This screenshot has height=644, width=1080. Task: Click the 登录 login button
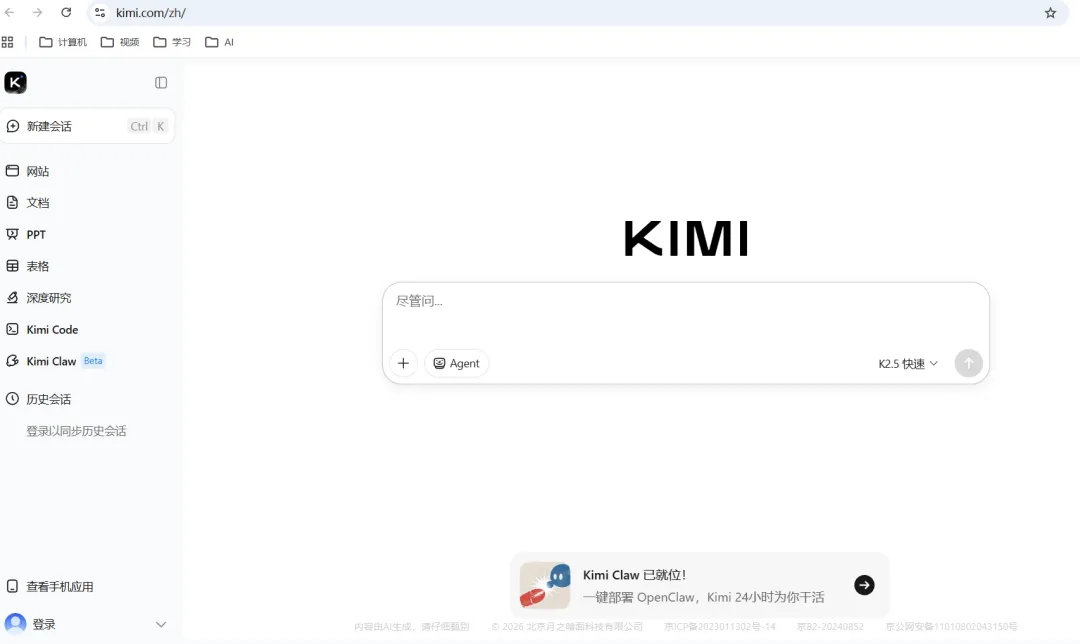click(30, 624)
